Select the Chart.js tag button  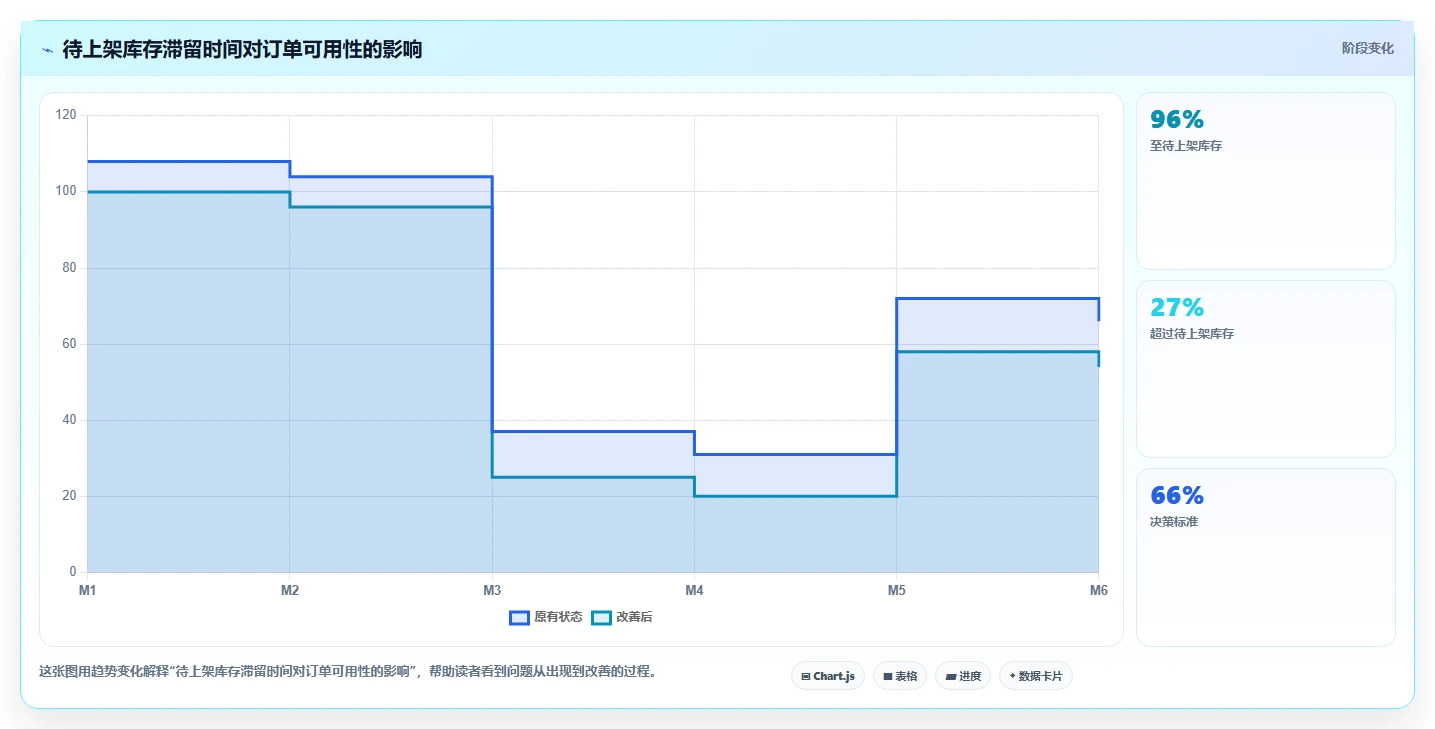[827, 676]
